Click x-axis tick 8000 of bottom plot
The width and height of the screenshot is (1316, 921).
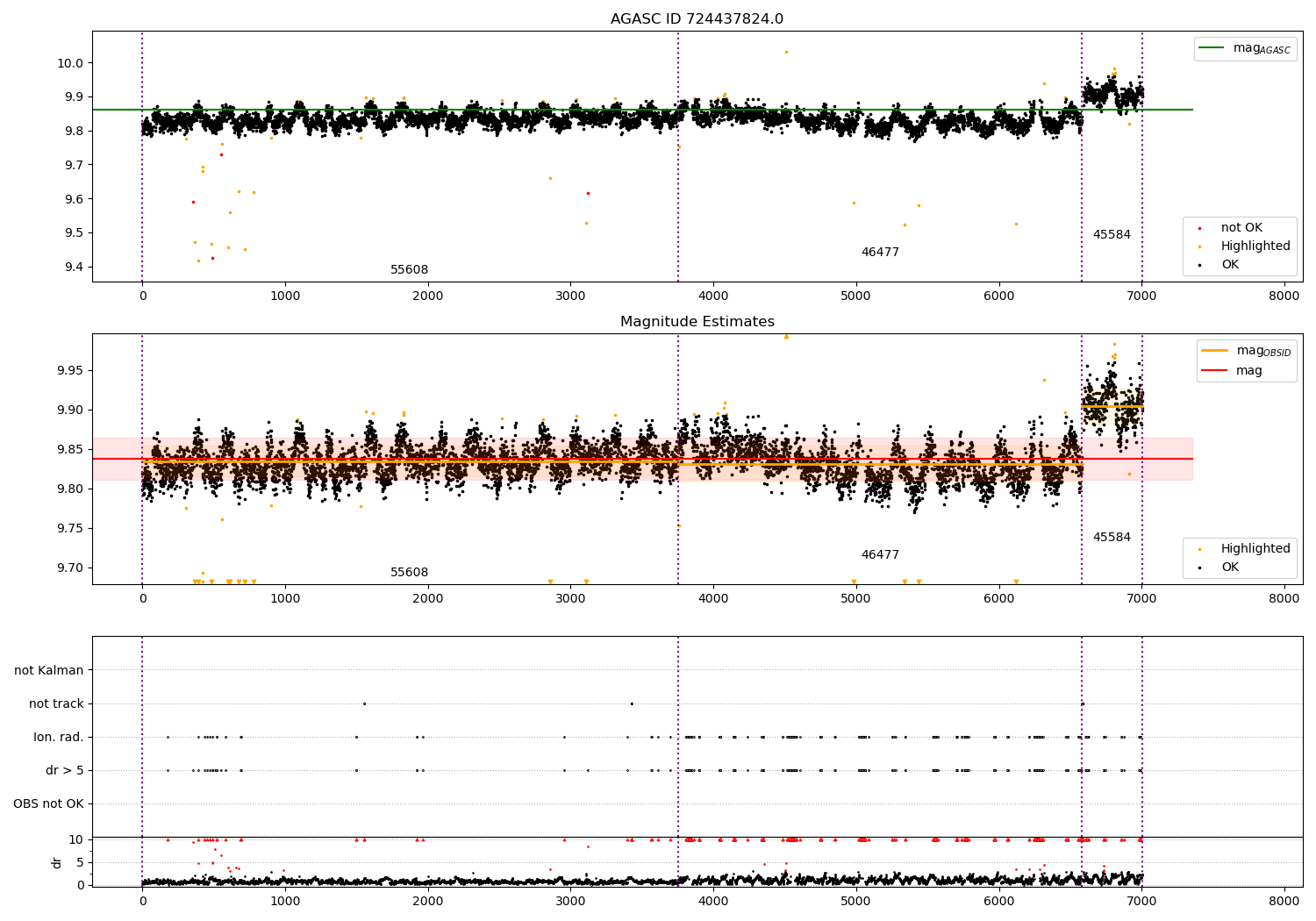point(1284,901)
